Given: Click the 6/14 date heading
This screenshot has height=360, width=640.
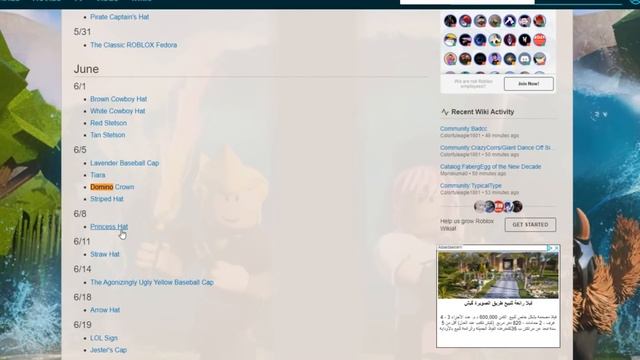Looking at the screenshot, I should coord(82,269).
